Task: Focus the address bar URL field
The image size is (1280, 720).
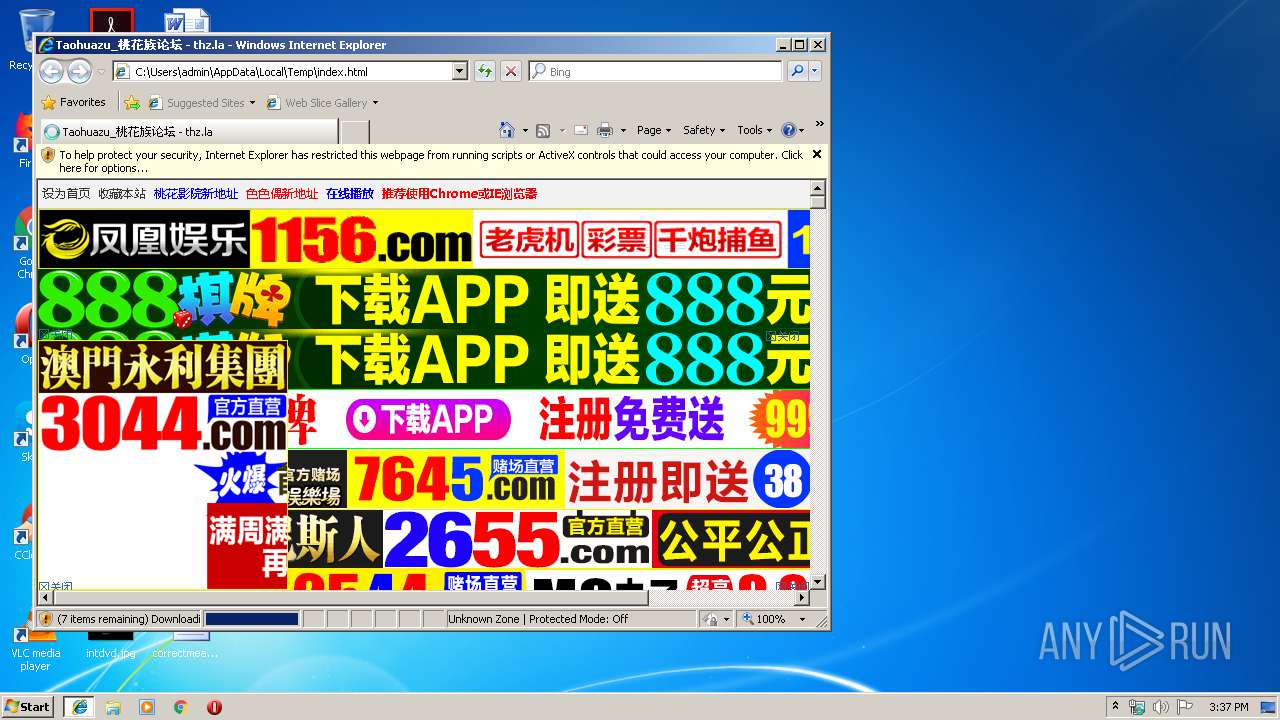Action: tap(291, 71)
